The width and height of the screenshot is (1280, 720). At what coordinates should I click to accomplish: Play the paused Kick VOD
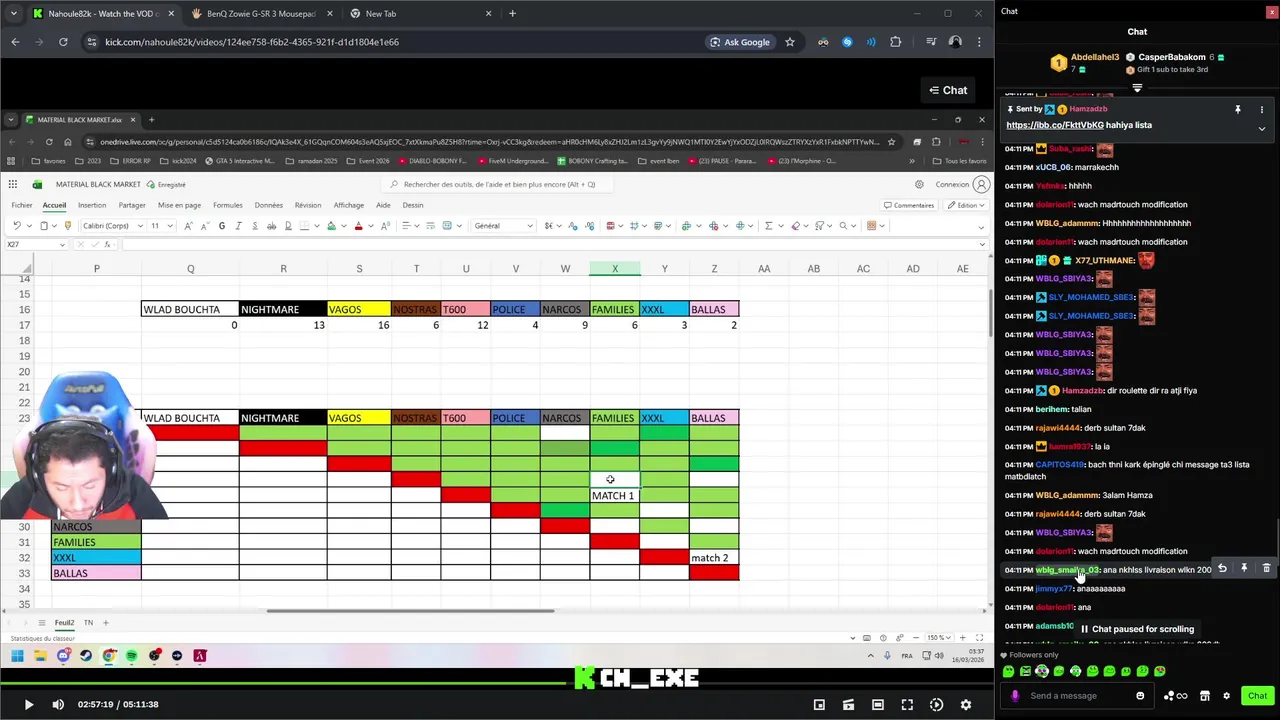coord(28,705)
